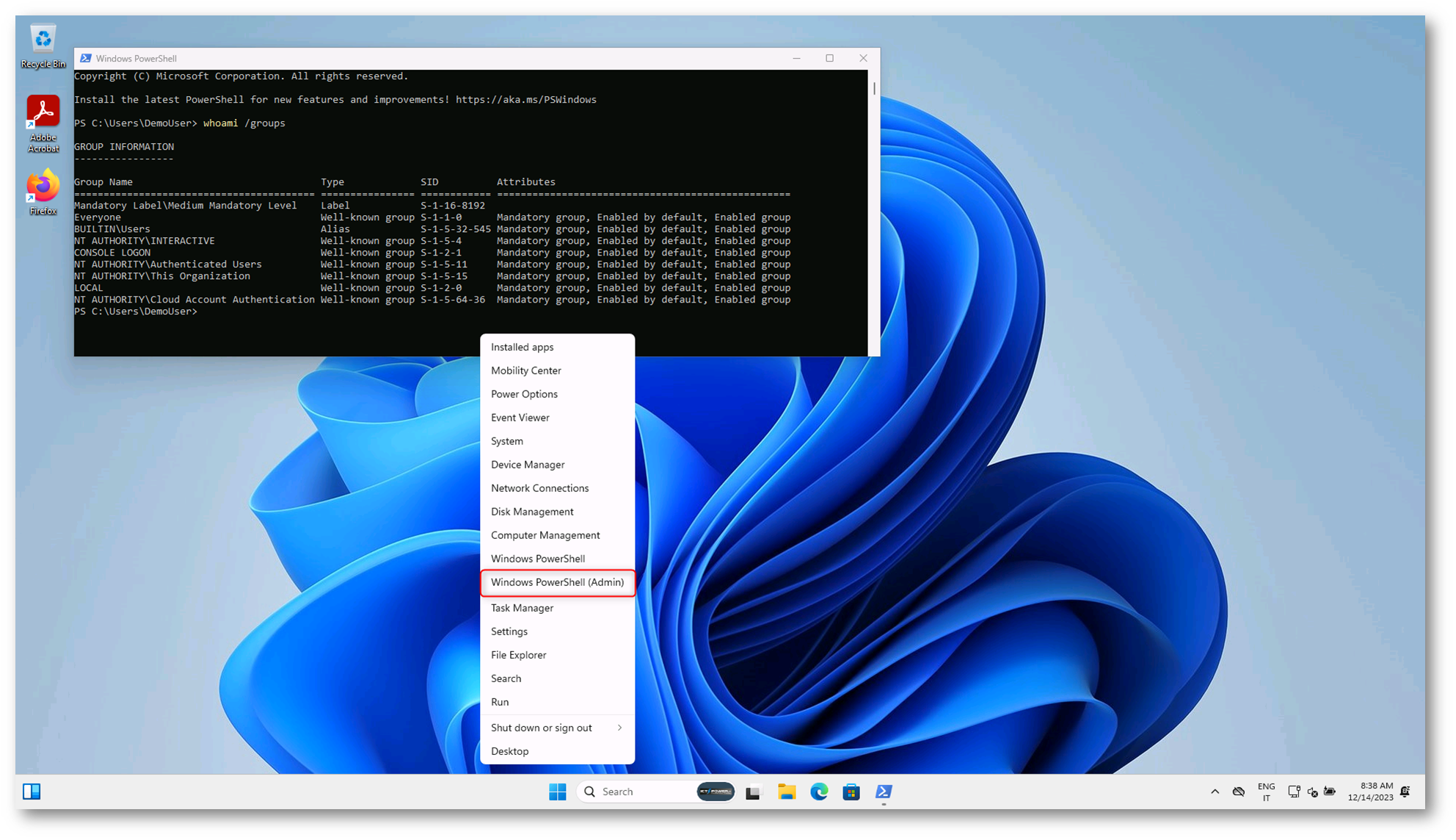The width and height of the screenshot is (1456, 840).
Task: Click the 'BUILTIN\Users' group row
Action: tap(432, 228)
